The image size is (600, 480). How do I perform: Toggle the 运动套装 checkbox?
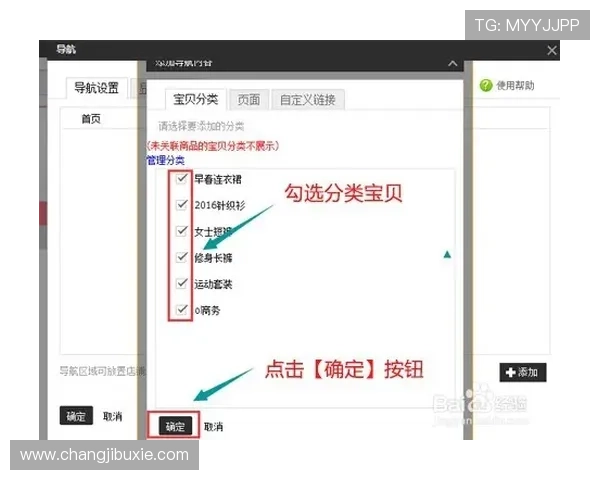(x=181, y=284)
